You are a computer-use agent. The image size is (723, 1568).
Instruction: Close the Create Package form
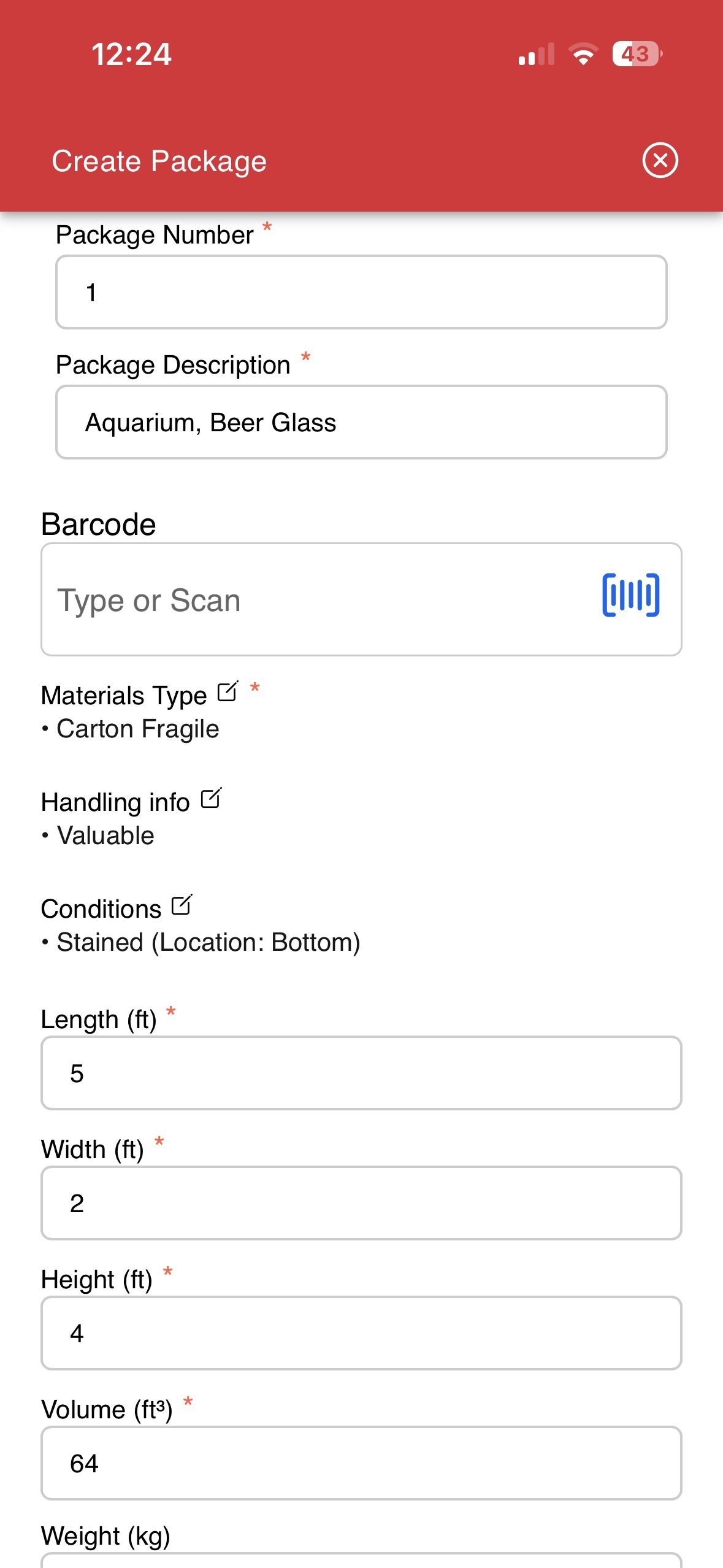pos(660,161)
